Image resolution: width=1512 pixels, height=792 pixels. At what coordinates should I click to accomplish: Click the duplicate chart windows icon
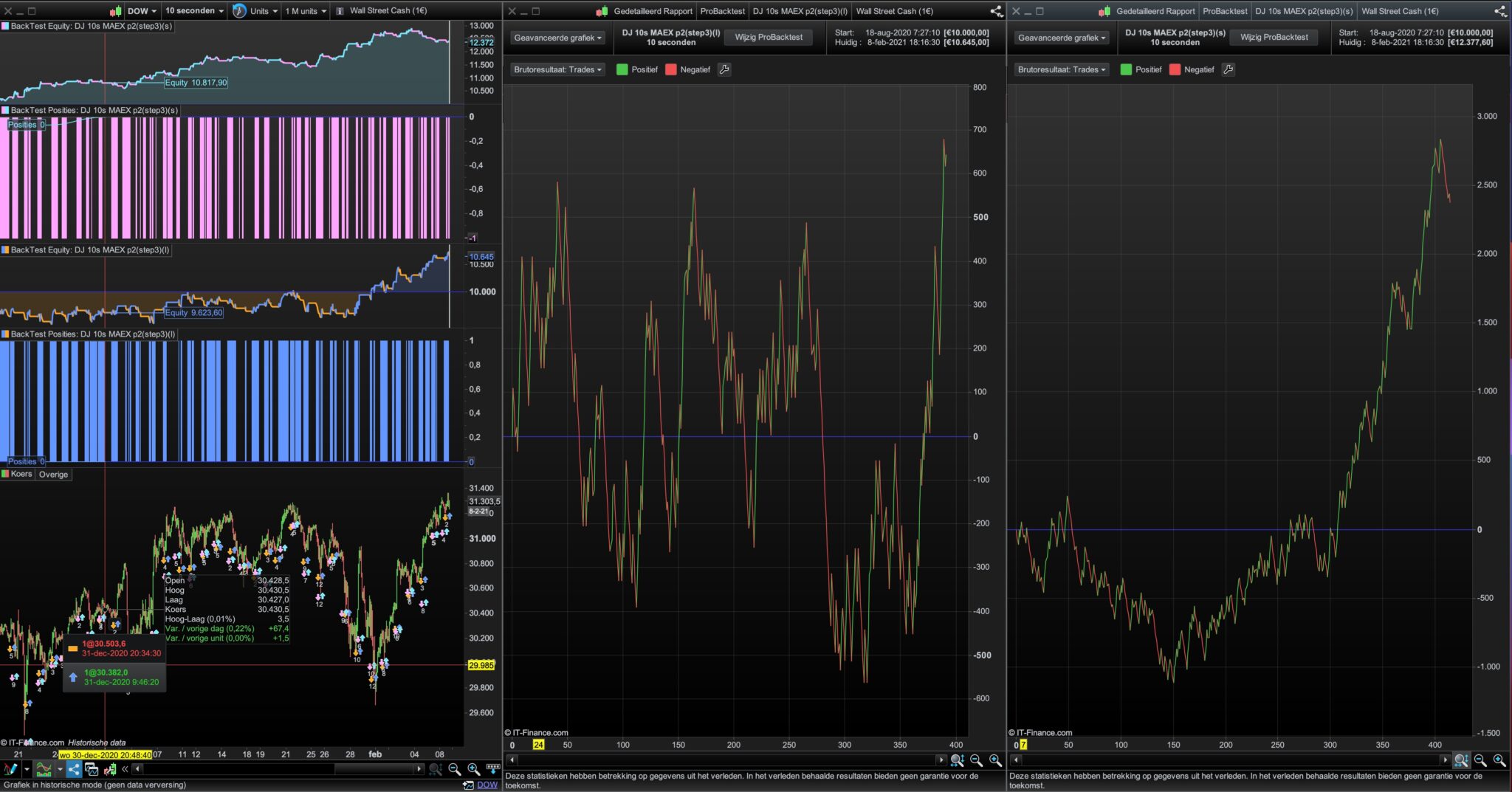click(92, 769)
